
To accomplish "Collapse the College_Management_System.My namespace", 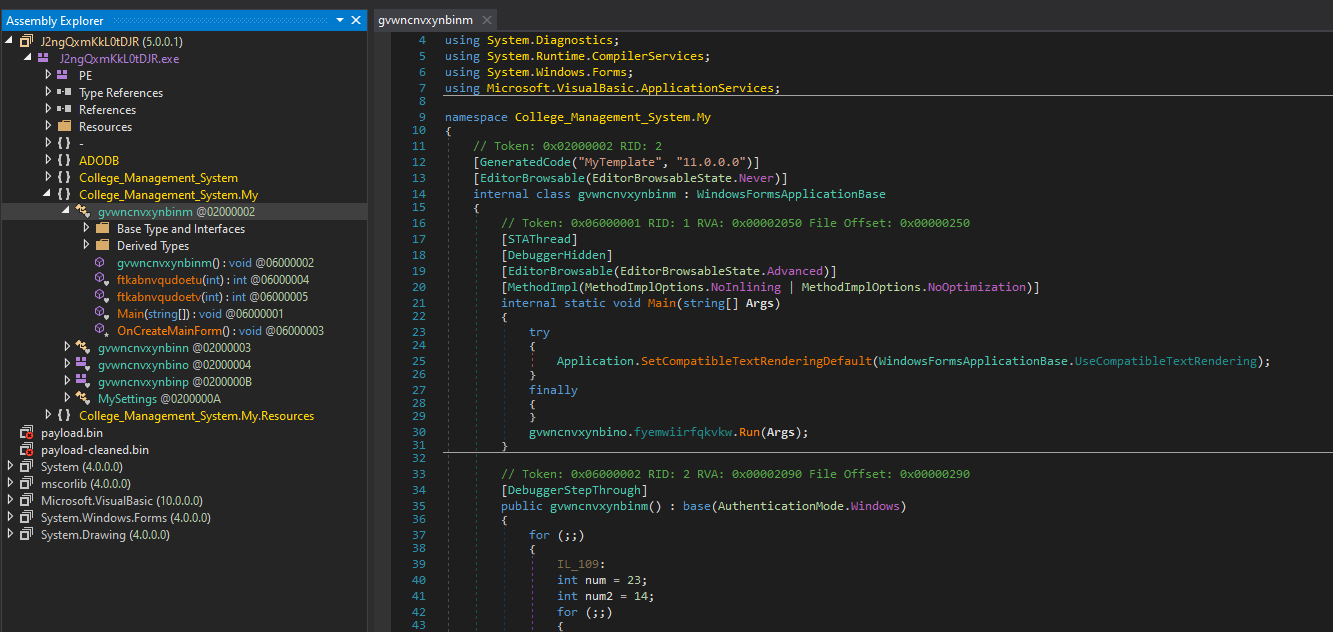I will [x=48, y=195].
